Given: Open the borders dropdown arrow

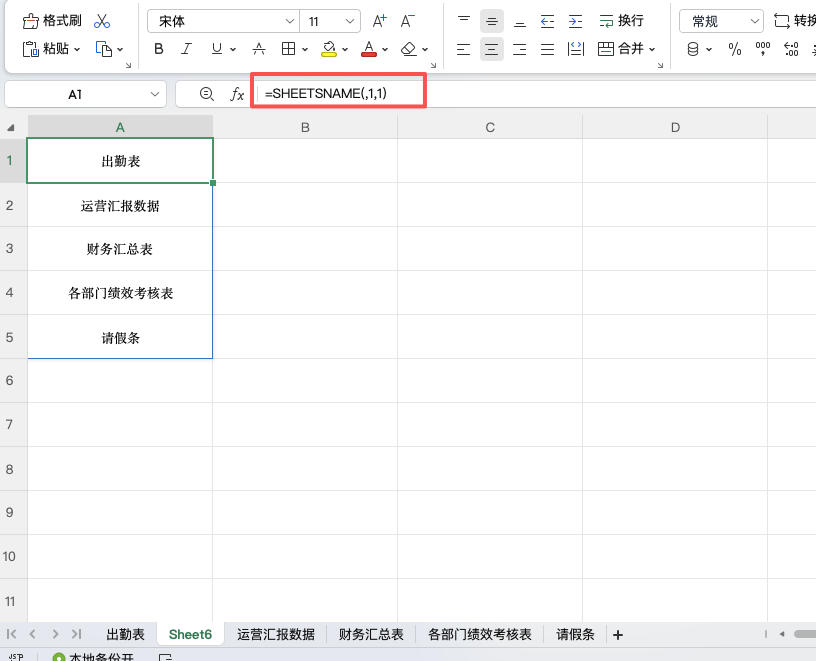Looking at the screenshot, I should pyautogui.click(x=305, y=49).
